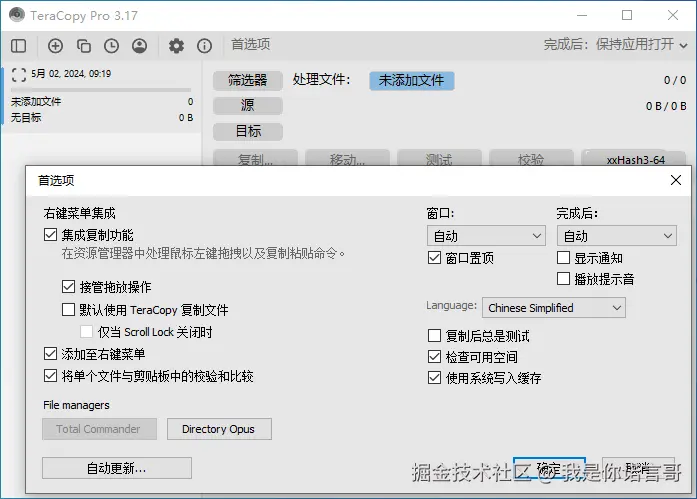The image size is (697, 499).
Task: Open the history clock icon
Action: [x=111, y=46]
